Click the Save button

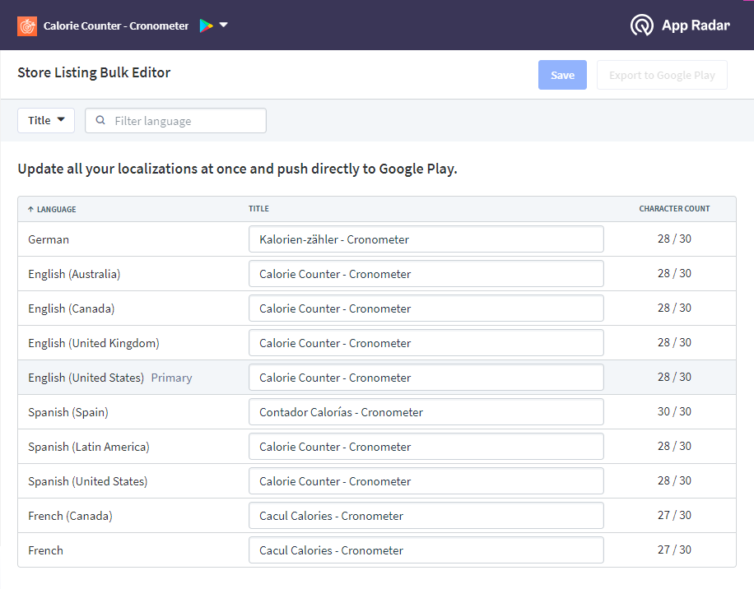562,75
